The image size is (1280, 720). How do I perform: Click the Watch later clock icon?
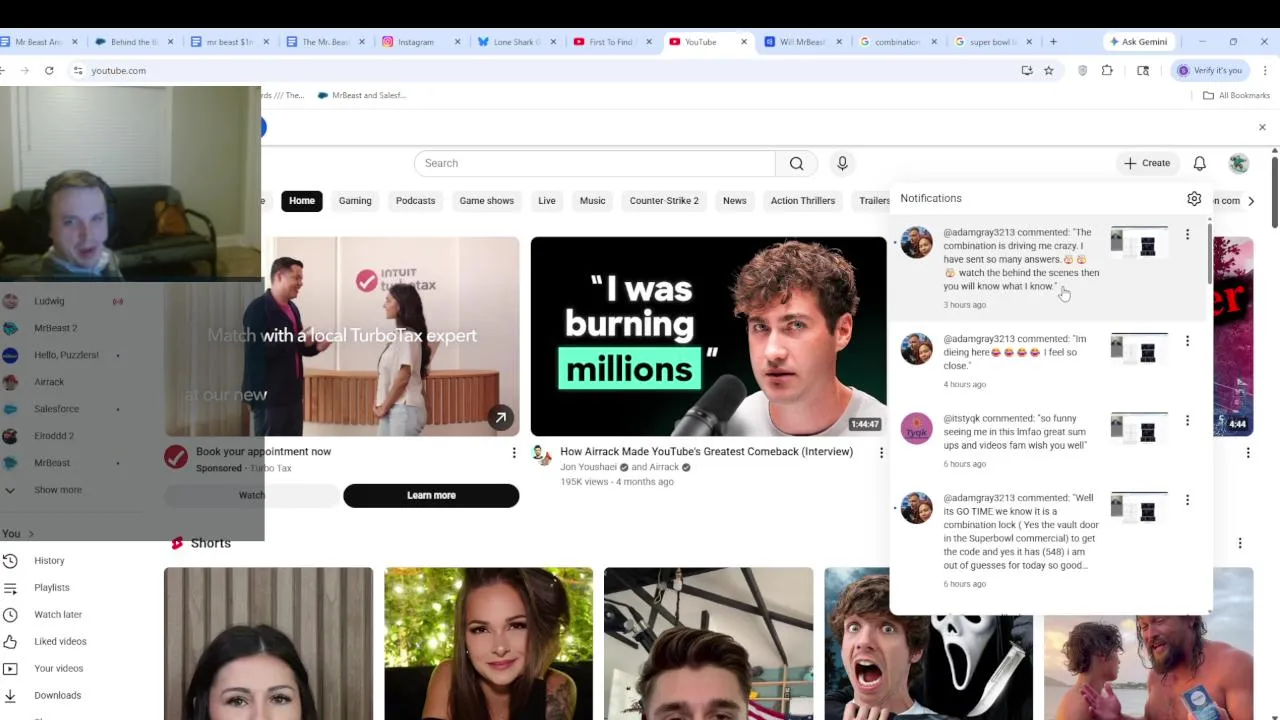pos(10,615)
